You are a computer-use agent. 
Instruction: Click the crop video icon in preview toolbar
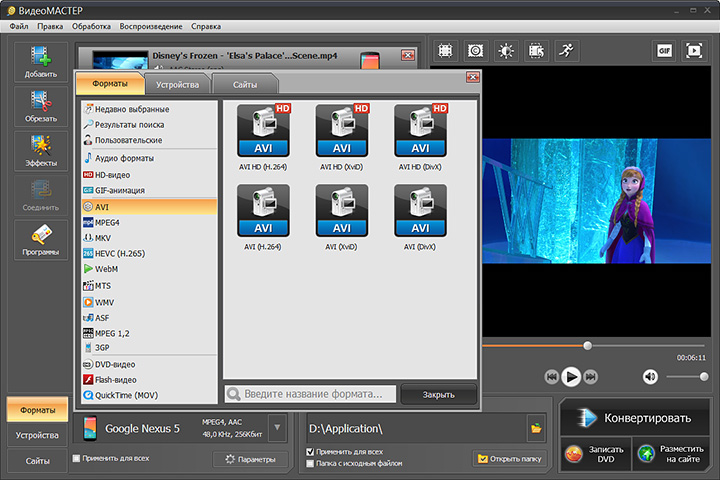point(446,50)
